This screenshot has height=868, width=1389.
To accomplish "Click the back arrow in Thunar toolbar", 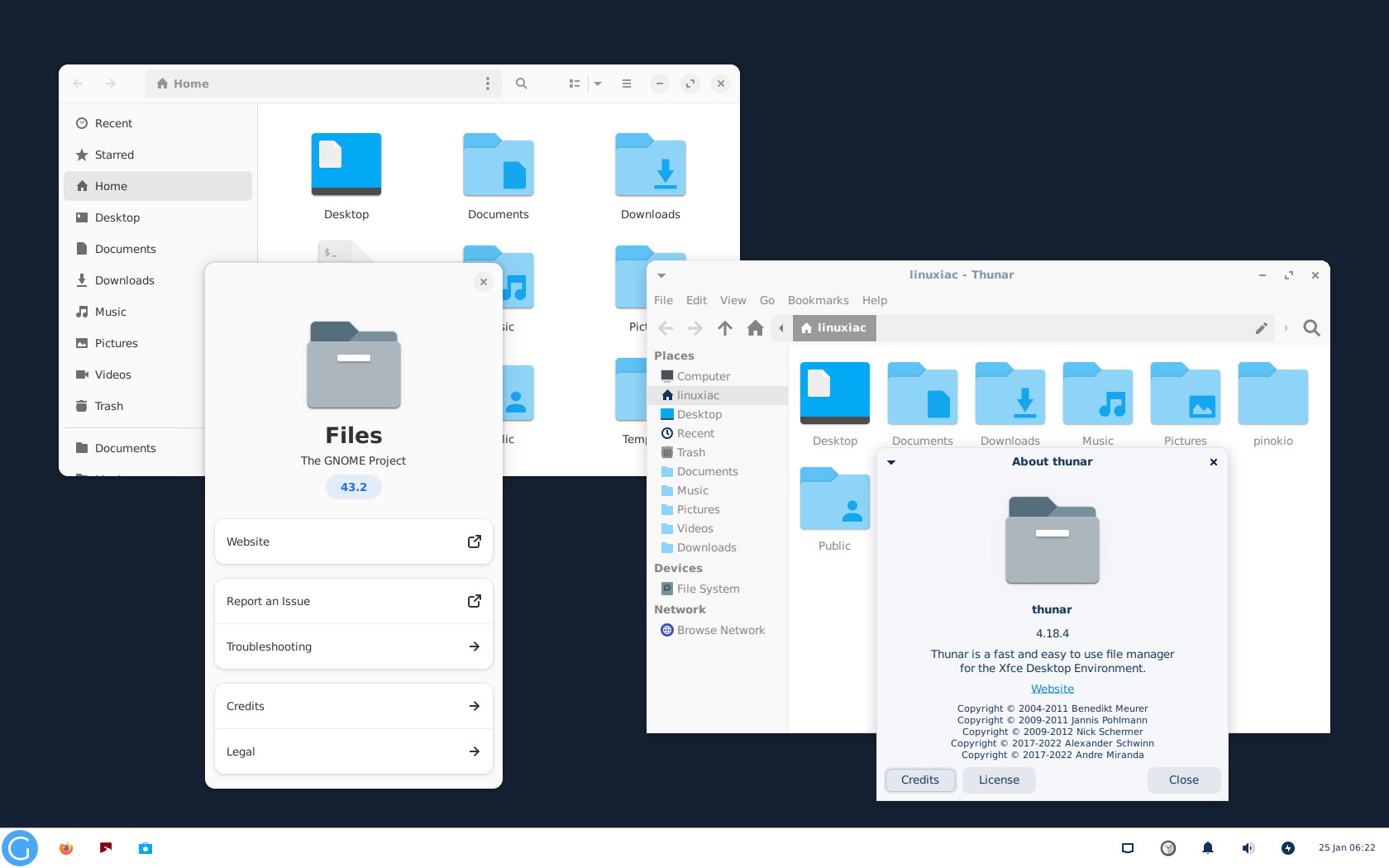I will (x=666, y=328).
